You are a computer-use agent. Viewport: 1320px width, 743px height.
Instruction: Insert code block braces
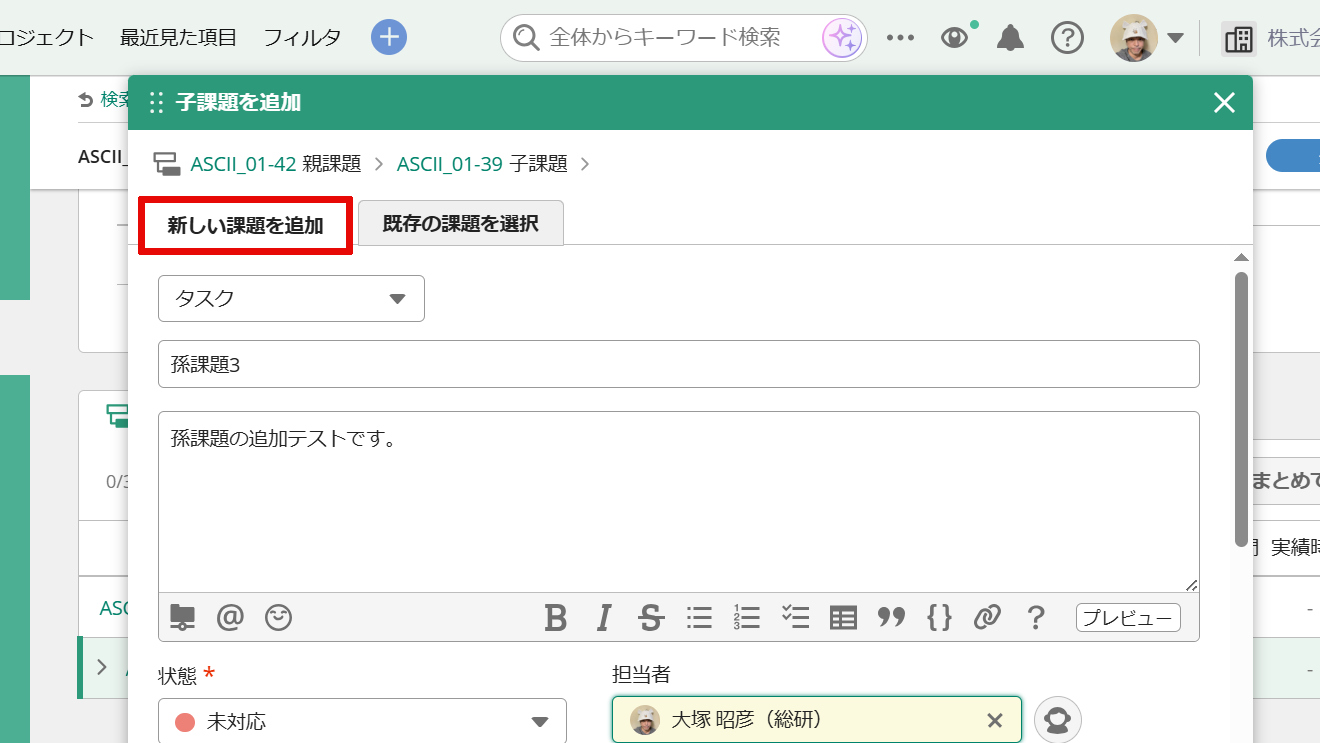[x=939, y=618]
